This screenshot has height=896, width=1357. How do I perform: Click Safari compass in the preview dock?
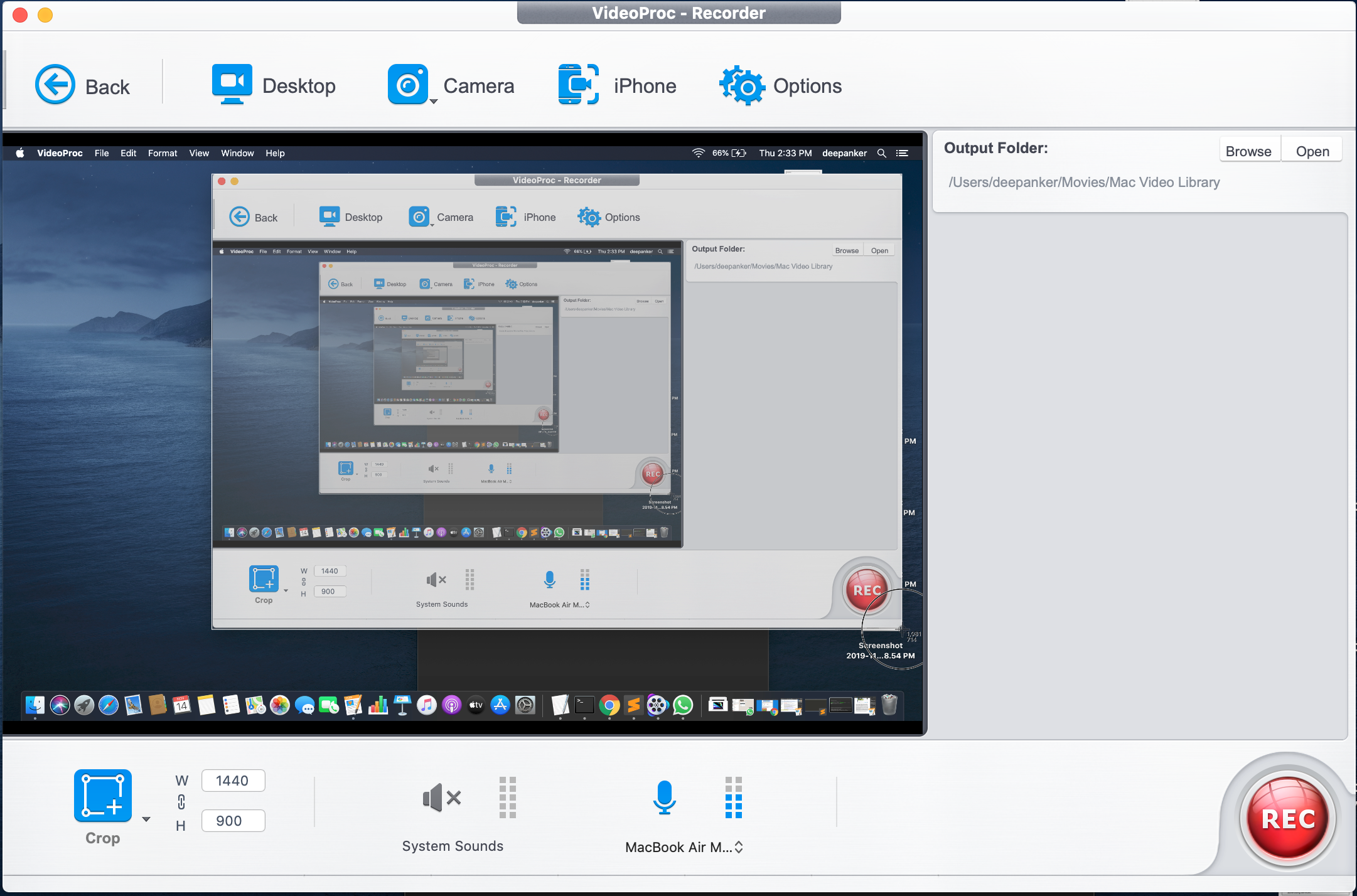[109, 705]
